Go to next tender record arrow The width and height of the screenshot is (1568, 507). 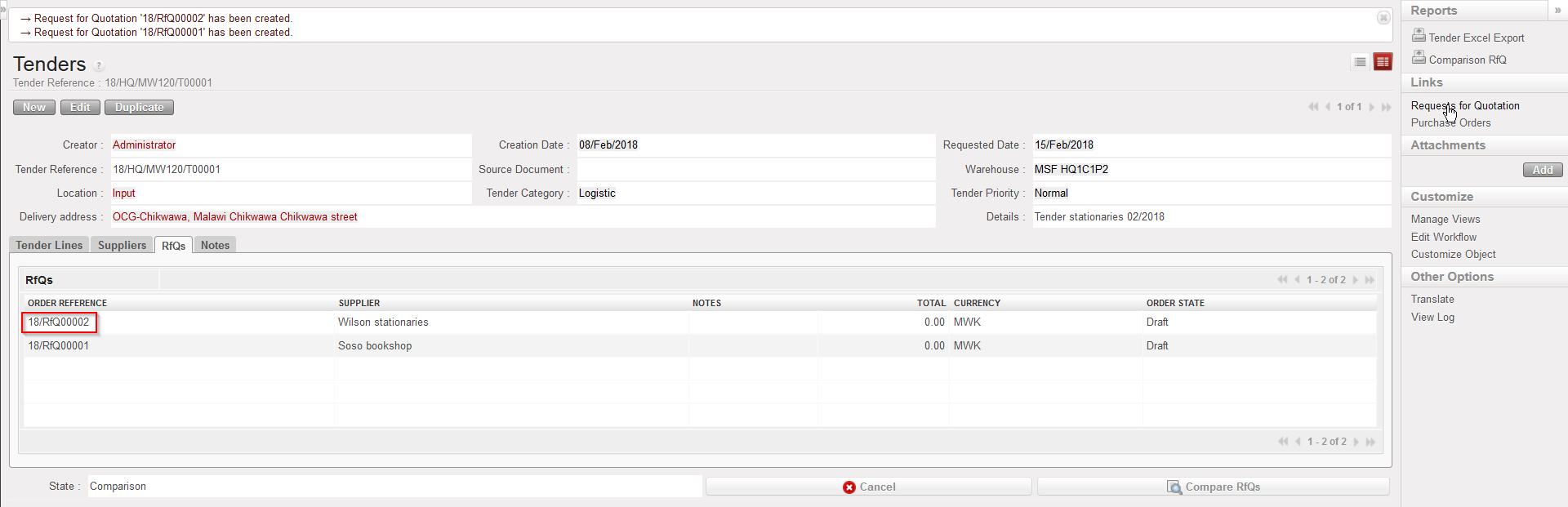pyautogui.click(x=1372, y=107)
